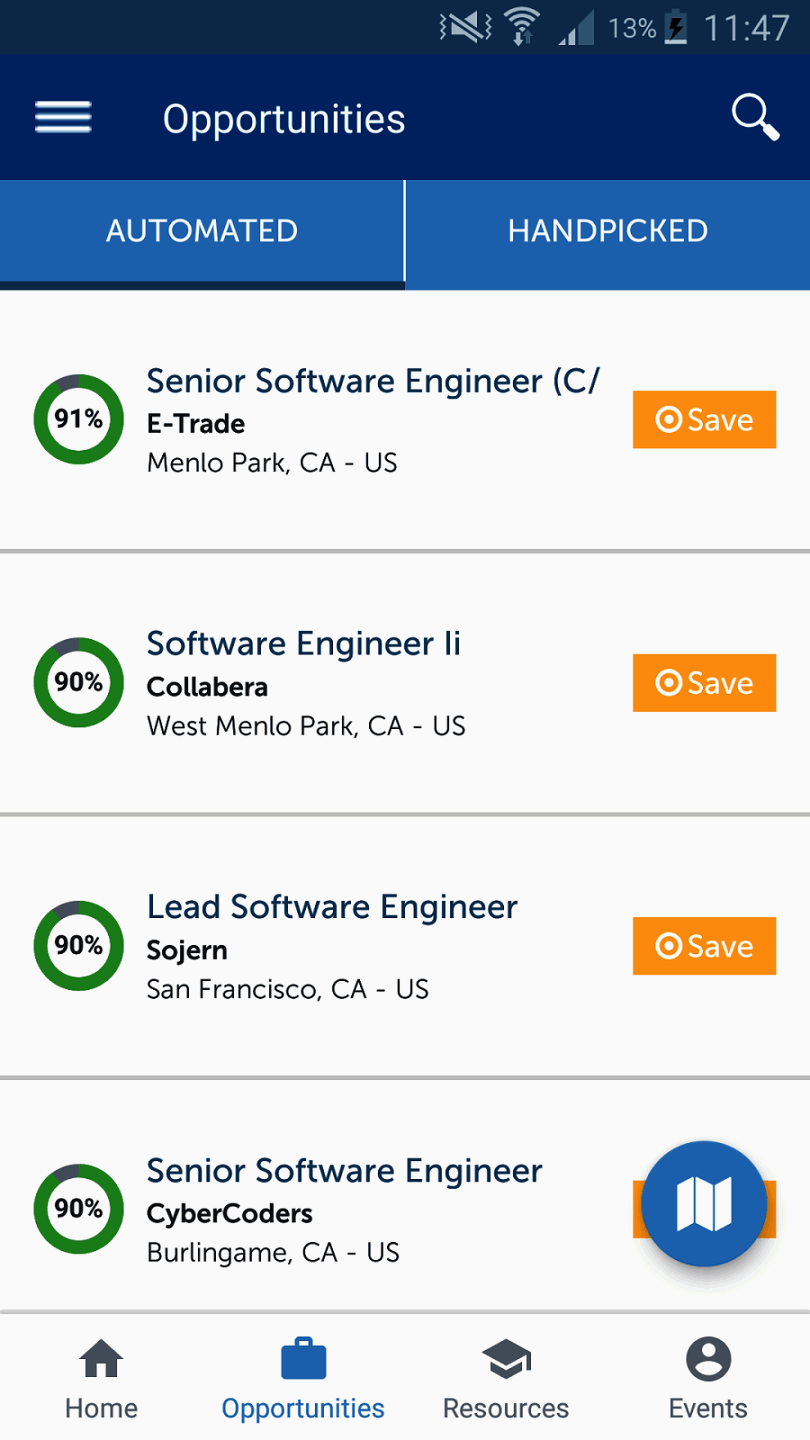Save the Sojern Lead Software Engineer job
Screen dimensions: 810x1440
coord(704,946)
